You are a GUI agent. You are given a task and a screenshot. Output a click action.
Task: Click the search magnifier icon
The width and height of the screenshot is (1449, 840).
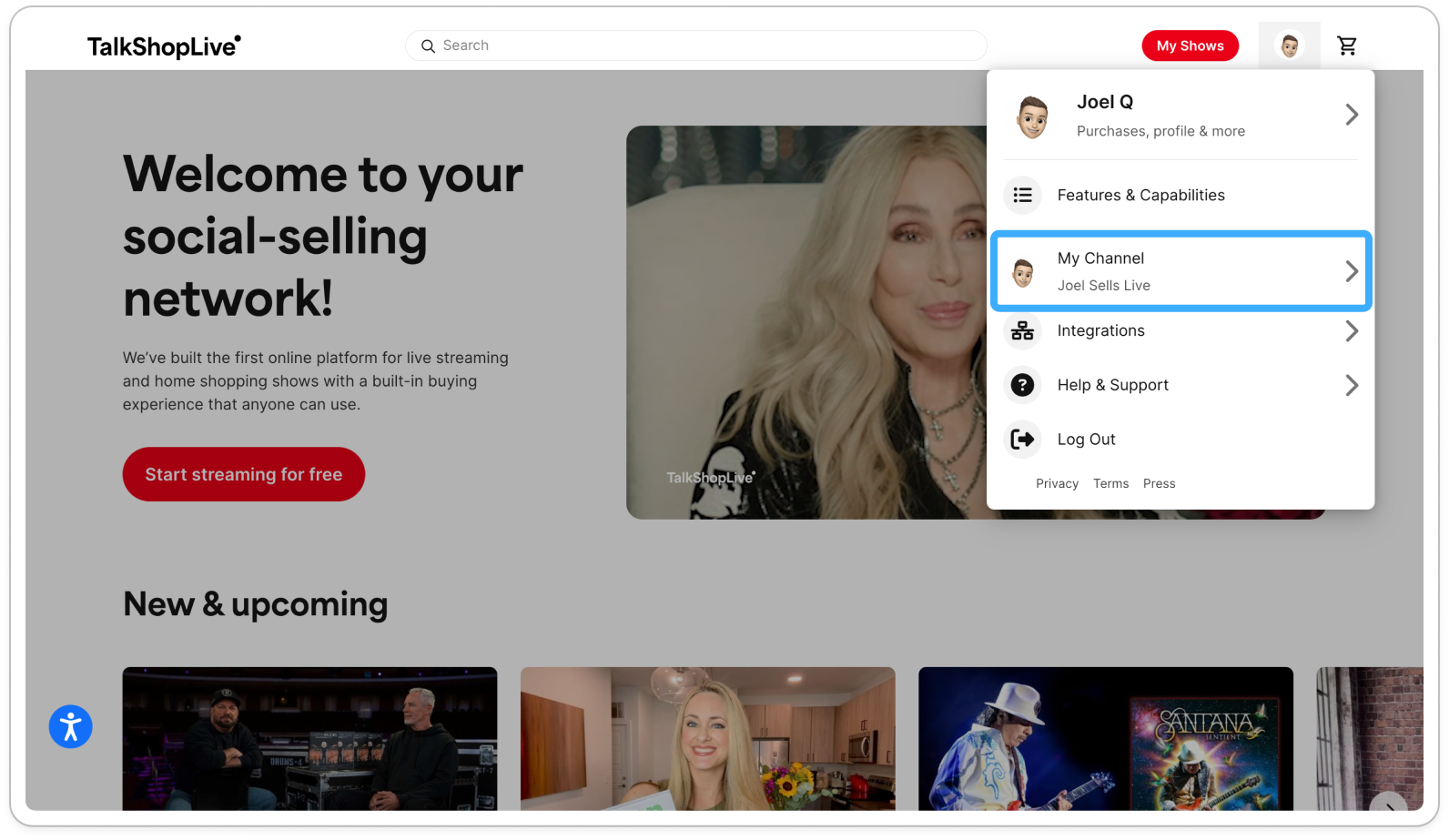(x=428, y=46)
